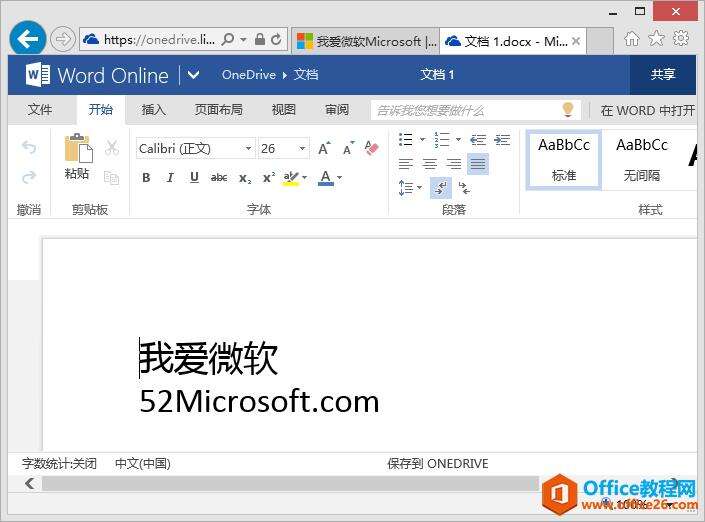Click the superscript icon

point(268,178)
